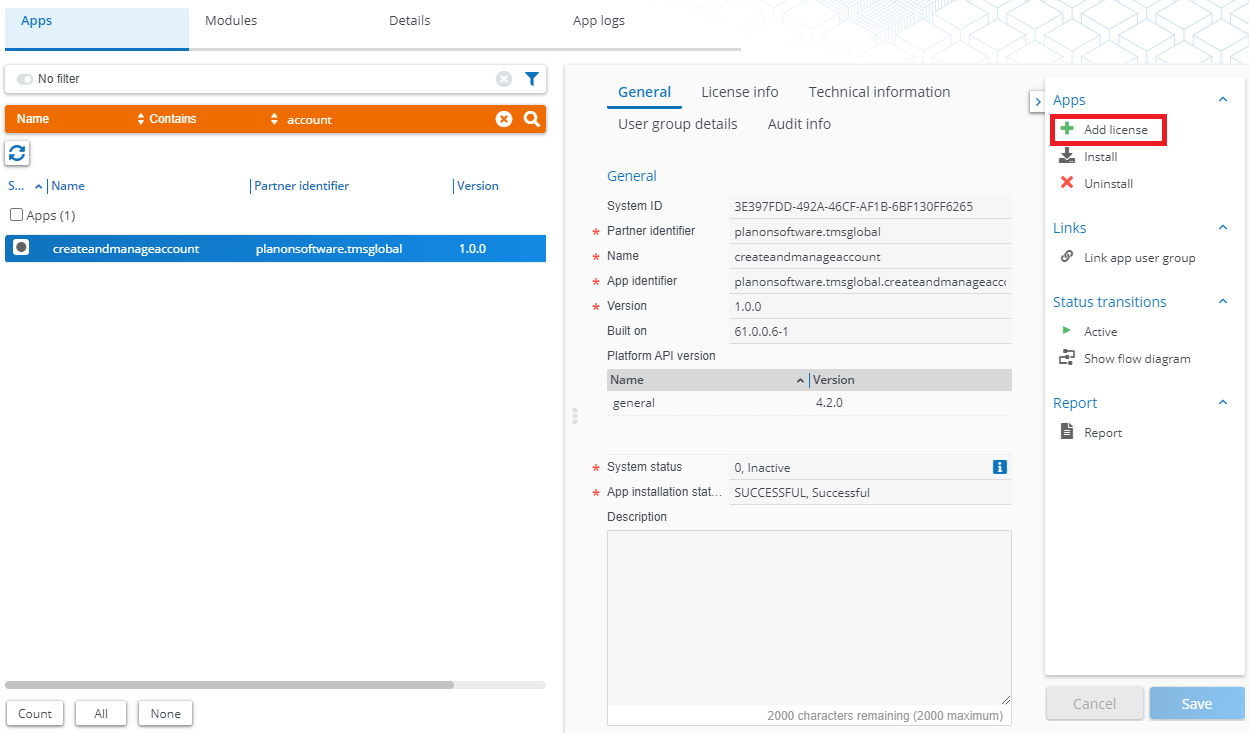This screenshot has width=1249, height=733.
Task: Collapse the Report section chevron
Action: 1222,403
